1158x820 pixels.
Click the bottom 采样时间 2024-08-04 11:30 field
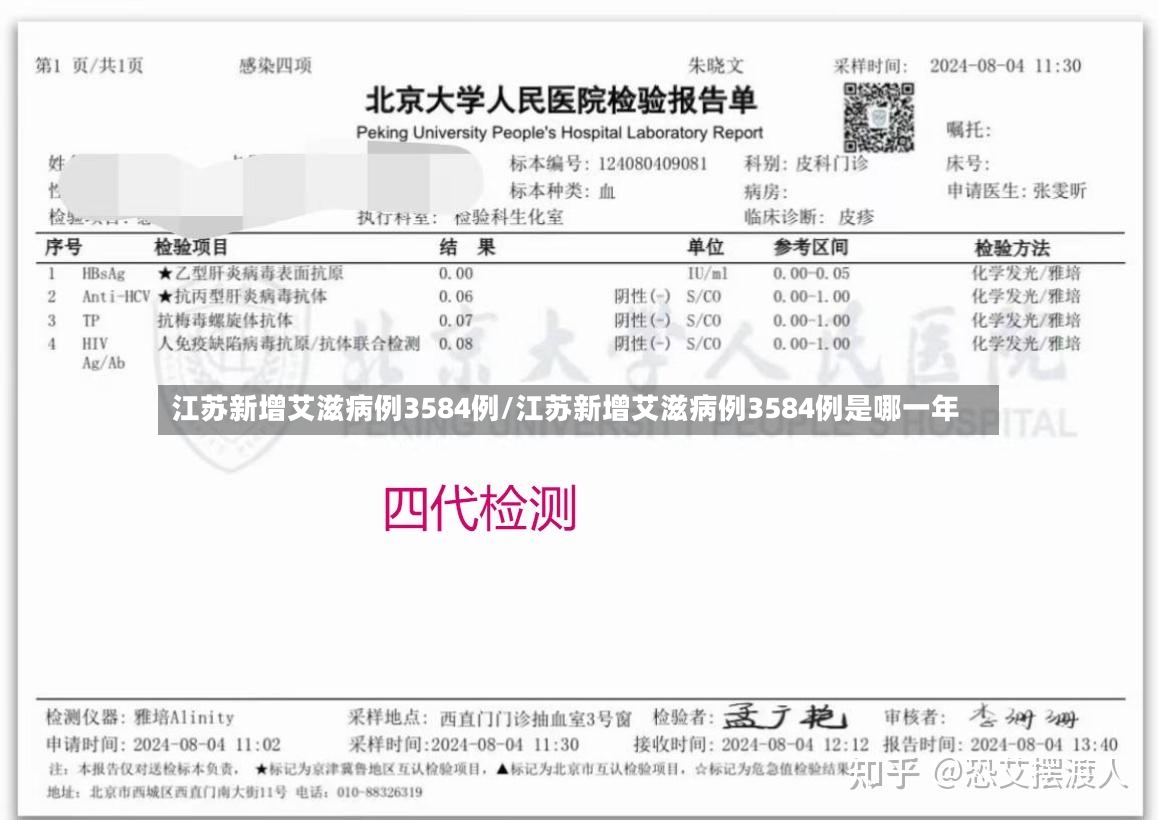click(x=463, y=745)
